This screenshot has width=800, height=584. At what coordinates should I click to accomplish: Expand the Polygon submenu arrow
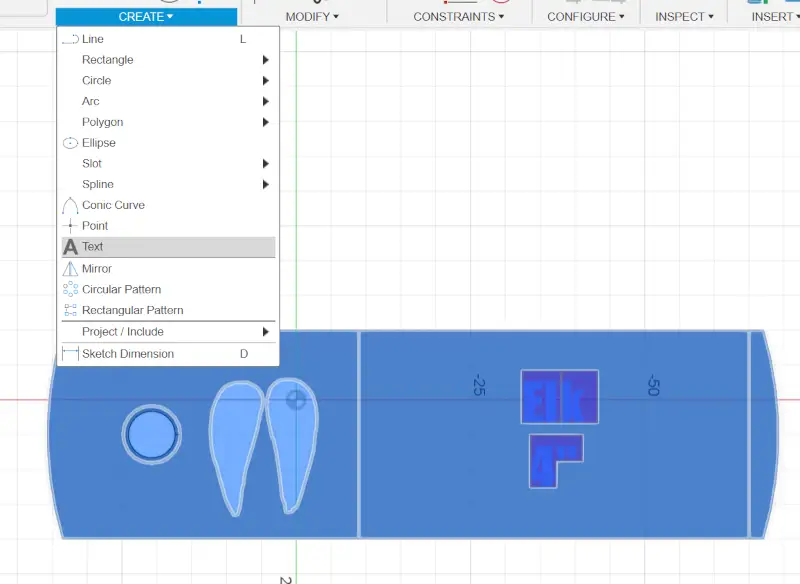[x=265, y=122]
